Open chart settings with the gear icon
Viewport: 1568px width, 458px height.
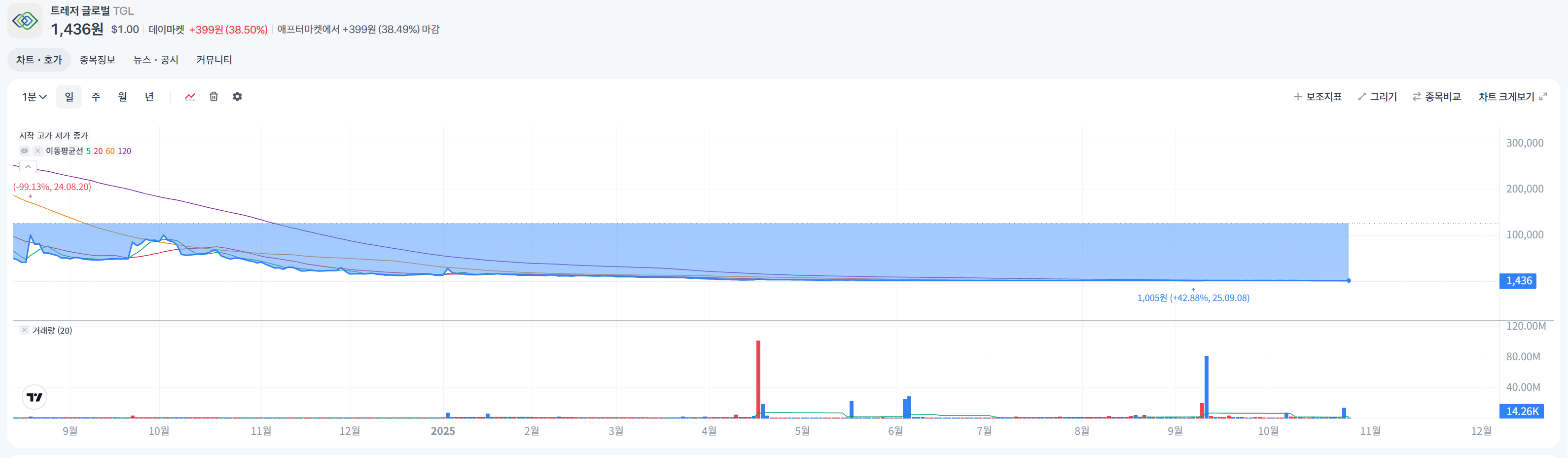(237, 97)
